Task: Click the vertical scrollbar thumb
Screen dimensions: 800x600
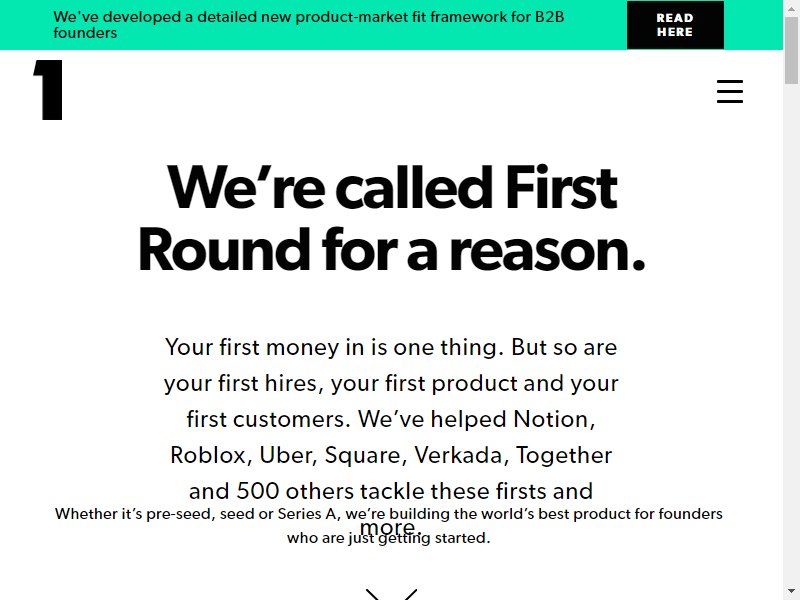Action: (x=791, y=48)
